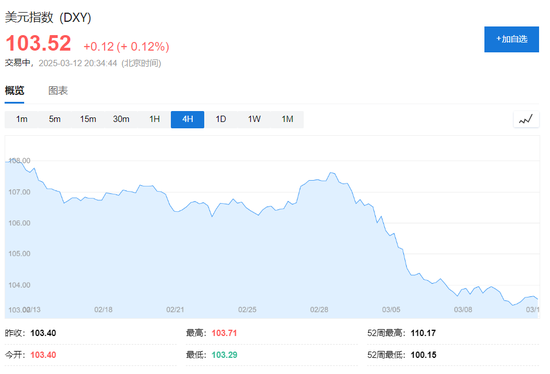
Task: Select the 概览 tab
Action: click(14, 91)
